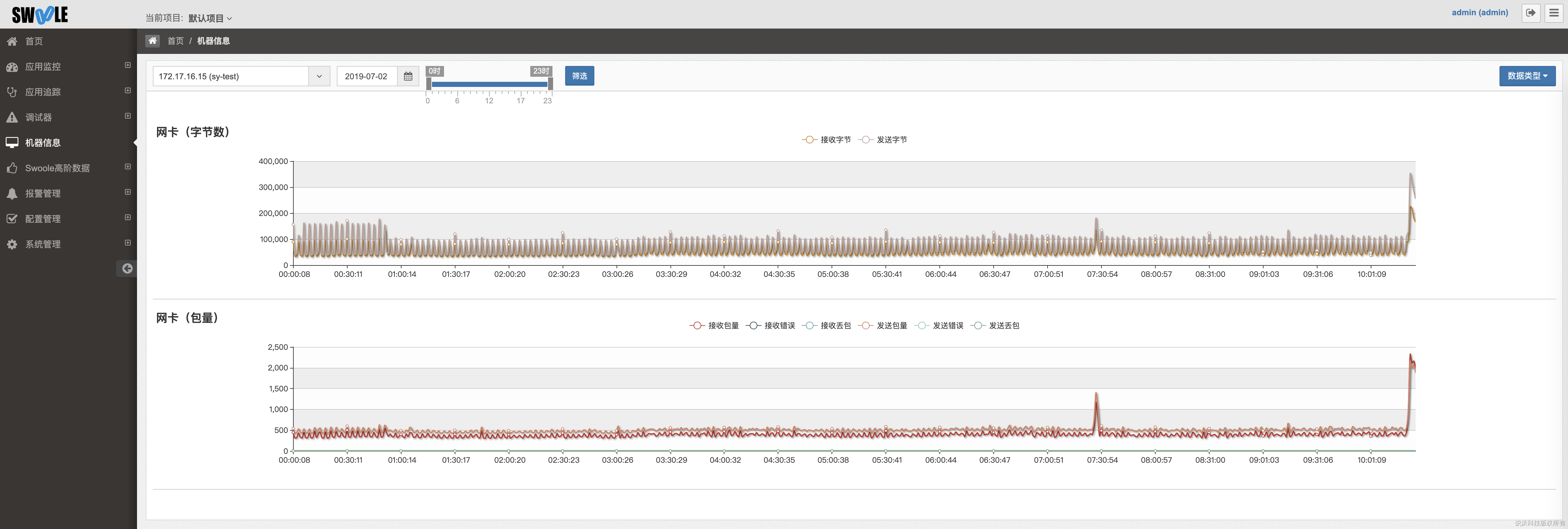Click the 23时 end slider handle
The width and height of the screenshot is (1568, 529).
tap(550, 84)
